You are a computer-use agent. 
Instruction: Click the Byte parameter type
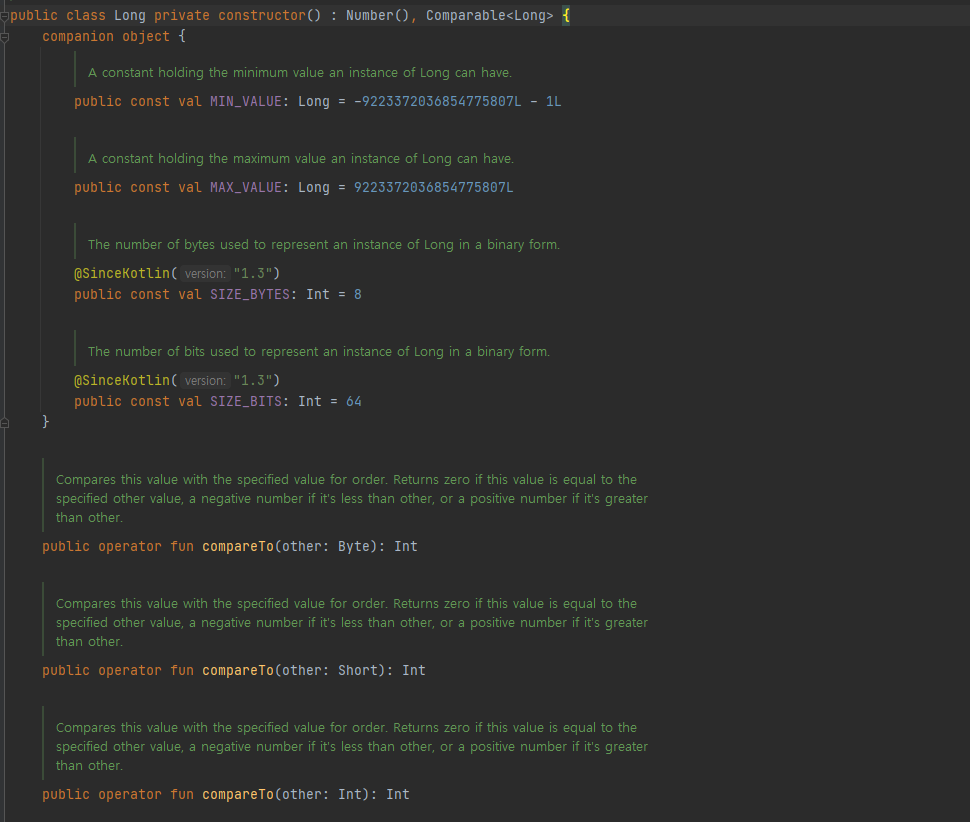tap(353, 547)
